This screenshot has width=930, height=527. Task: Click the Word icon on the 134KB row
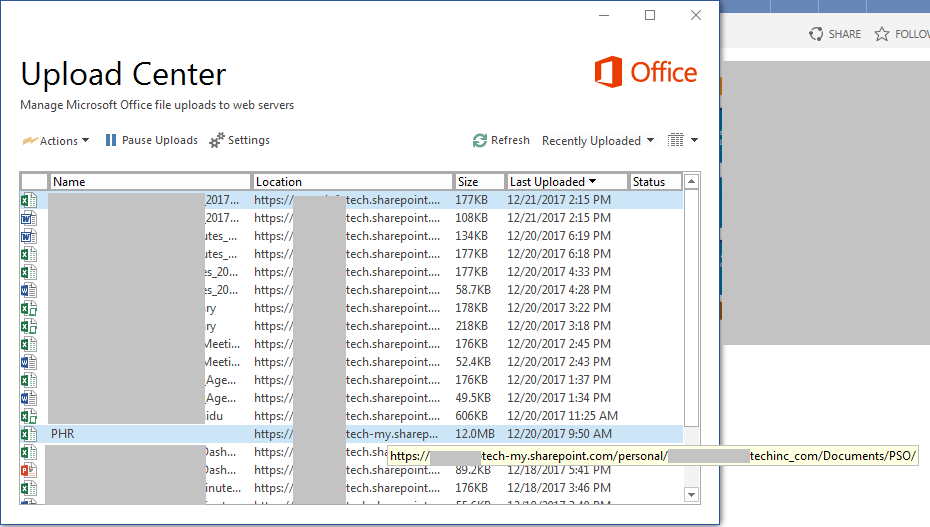coord(28,236)
